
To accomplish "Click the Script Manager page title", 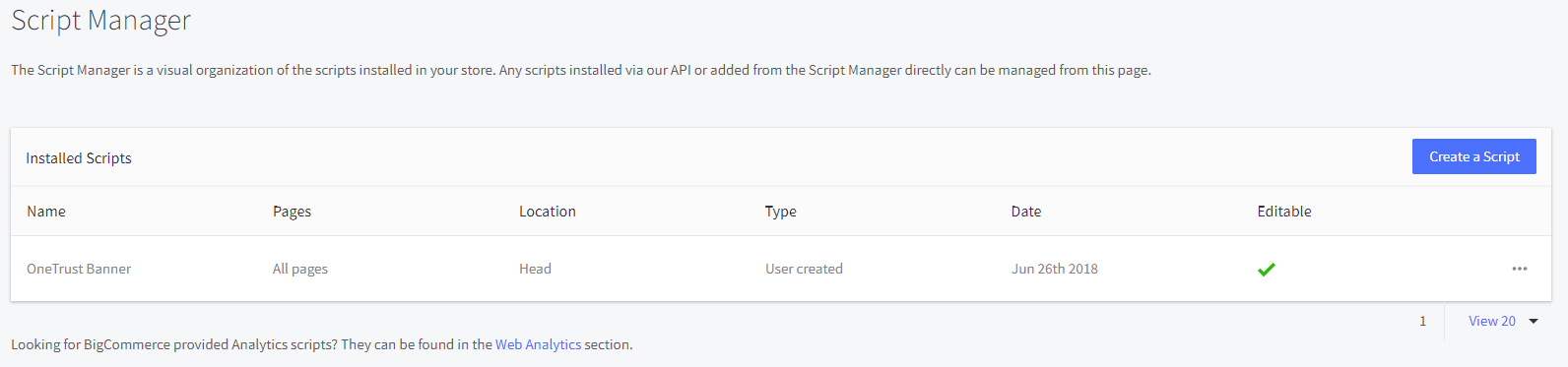I will [100, 21].
